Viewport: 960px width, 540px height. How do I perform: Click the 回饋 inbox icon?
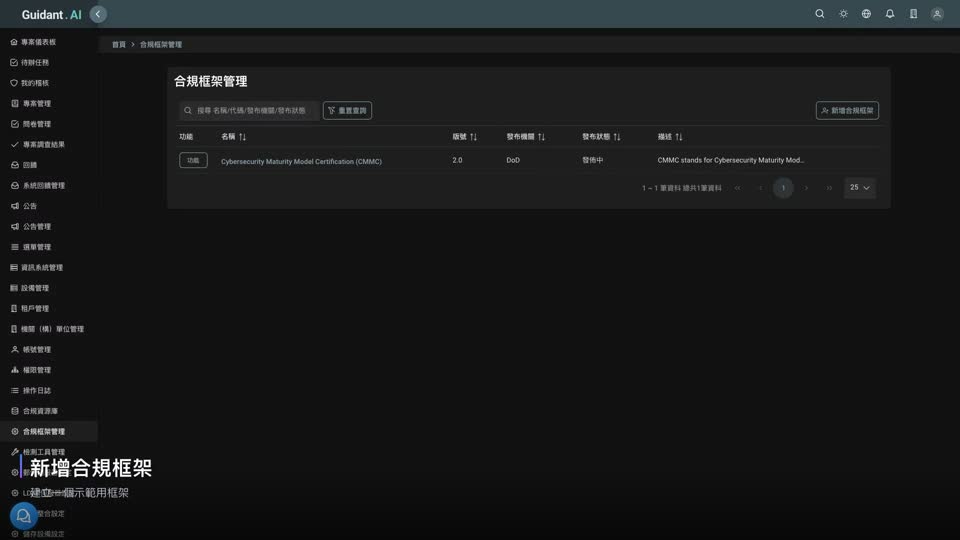click(x=15, y=165)
